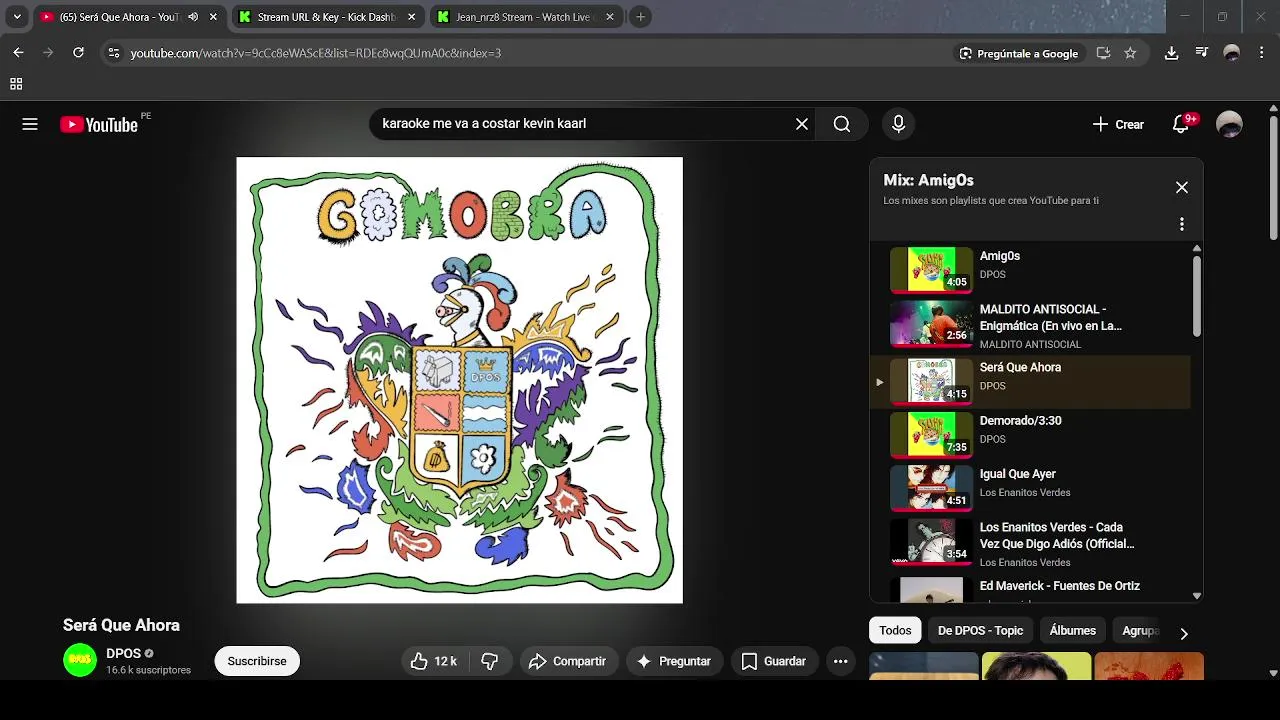Screen dimensions: 1280x720
Task: Select Será Que Ahora playlist entry
Action: pyautogui.click(x=1030, y=381)
